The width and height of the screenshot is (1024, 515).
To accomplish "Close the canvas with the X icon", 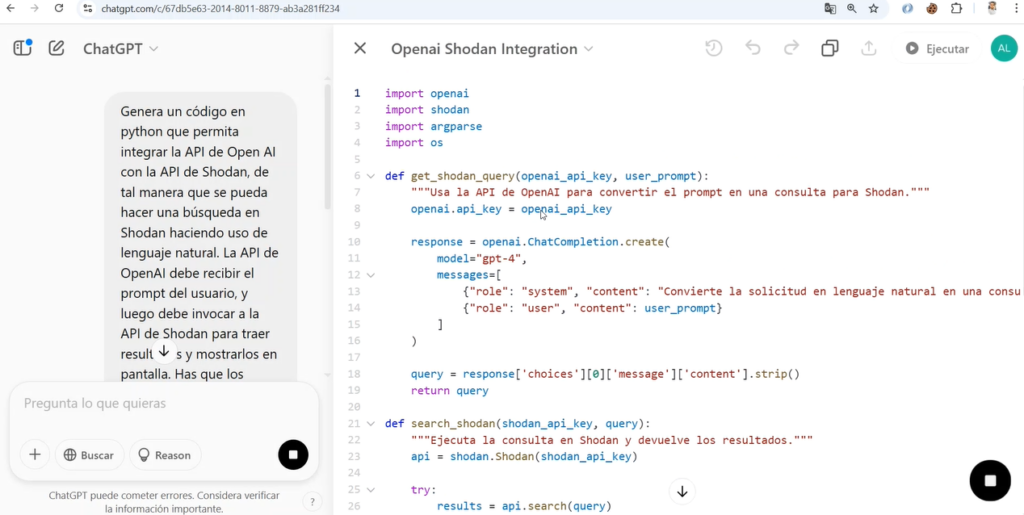I will coord(360,48).
